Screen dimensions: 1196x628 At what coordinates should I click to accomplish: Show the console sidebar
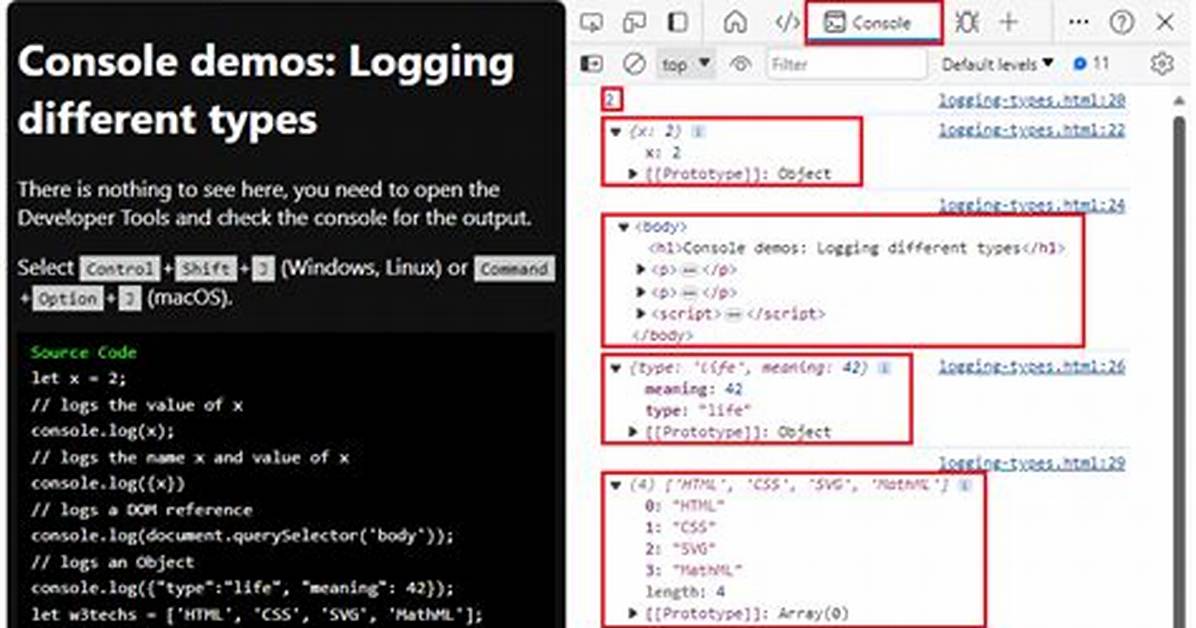(592, 64)
